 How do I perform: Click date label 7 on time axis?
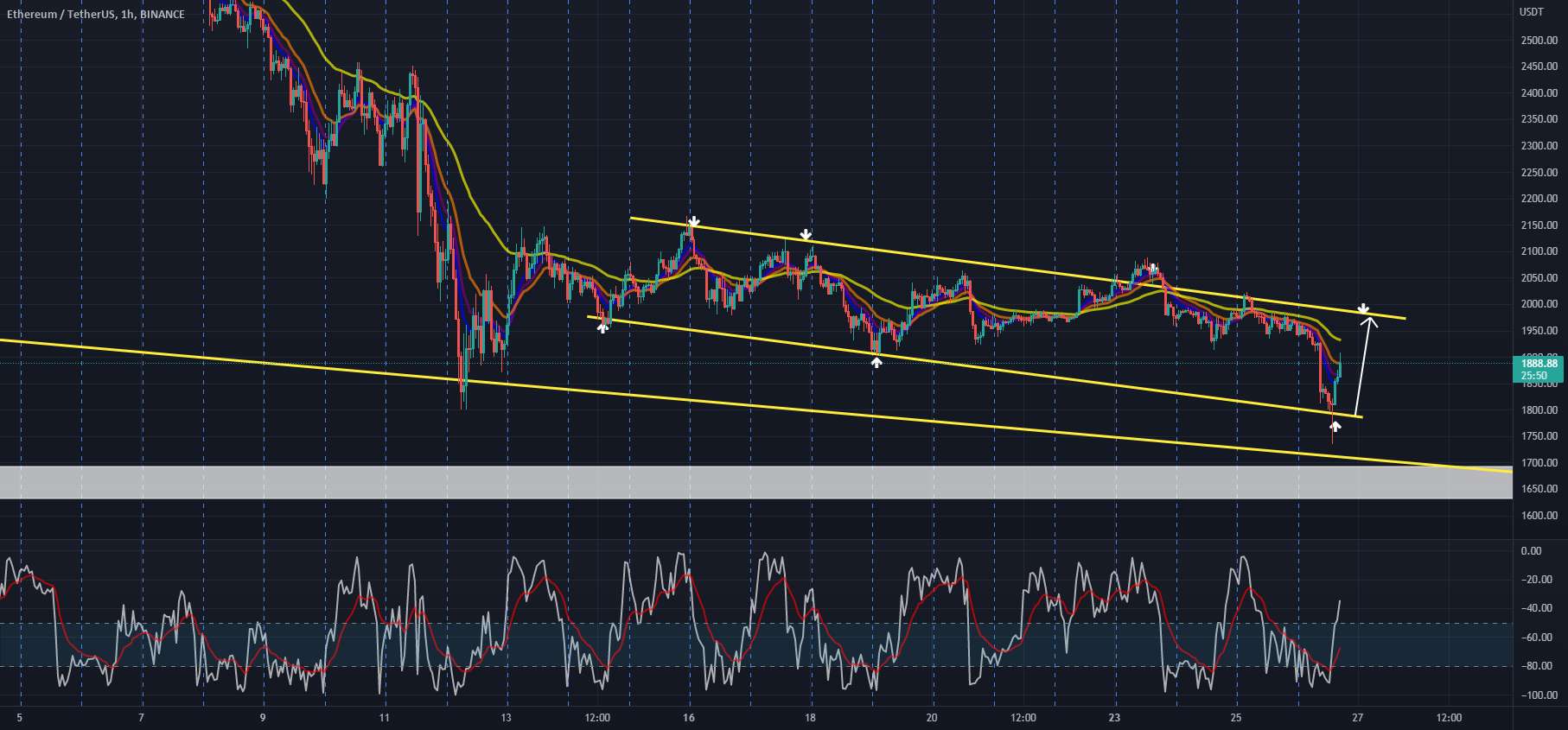(x=141, y=718)
